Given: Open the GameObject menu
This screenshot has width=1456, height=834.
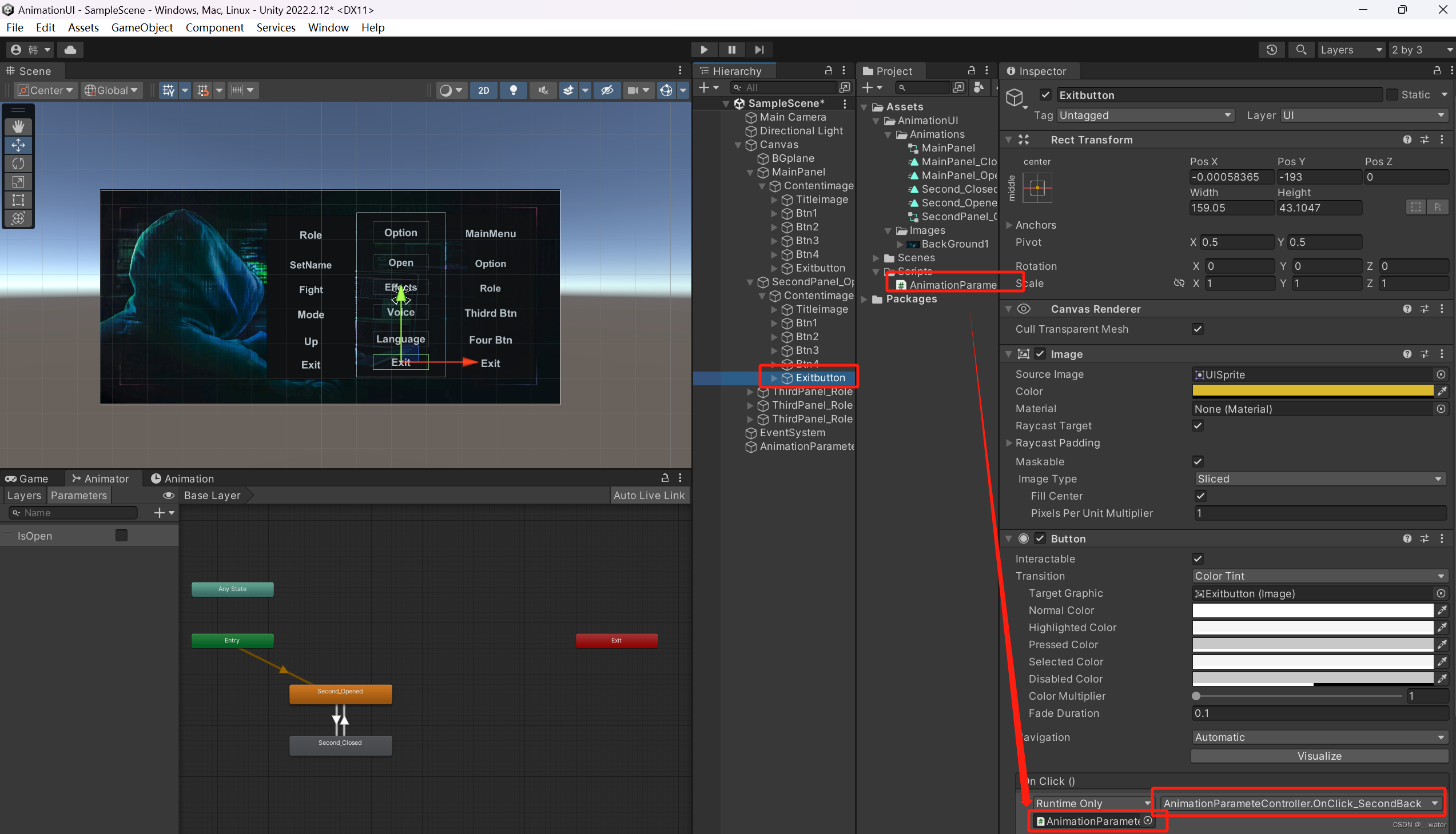Looking at the screenshot, I should tap(141, 27).
